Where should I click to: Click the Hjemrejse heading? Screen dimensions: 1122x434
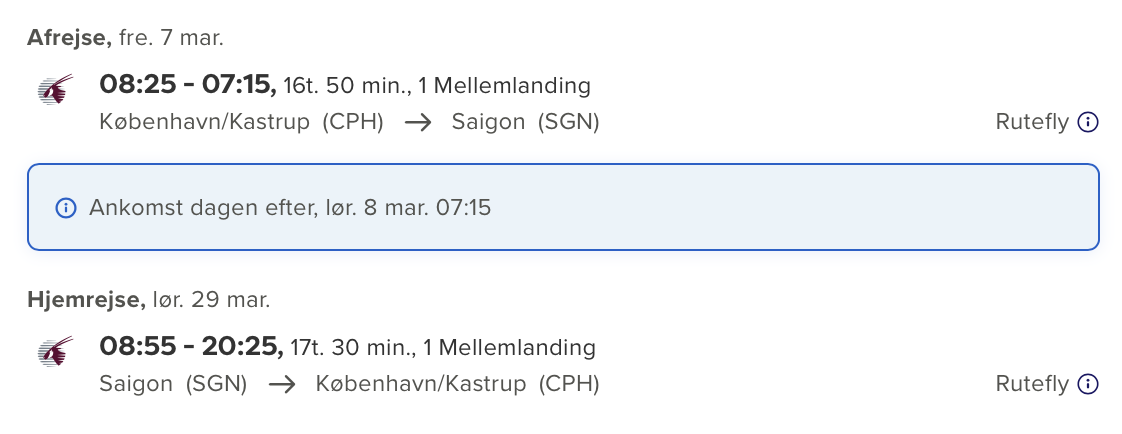(85, 299)
